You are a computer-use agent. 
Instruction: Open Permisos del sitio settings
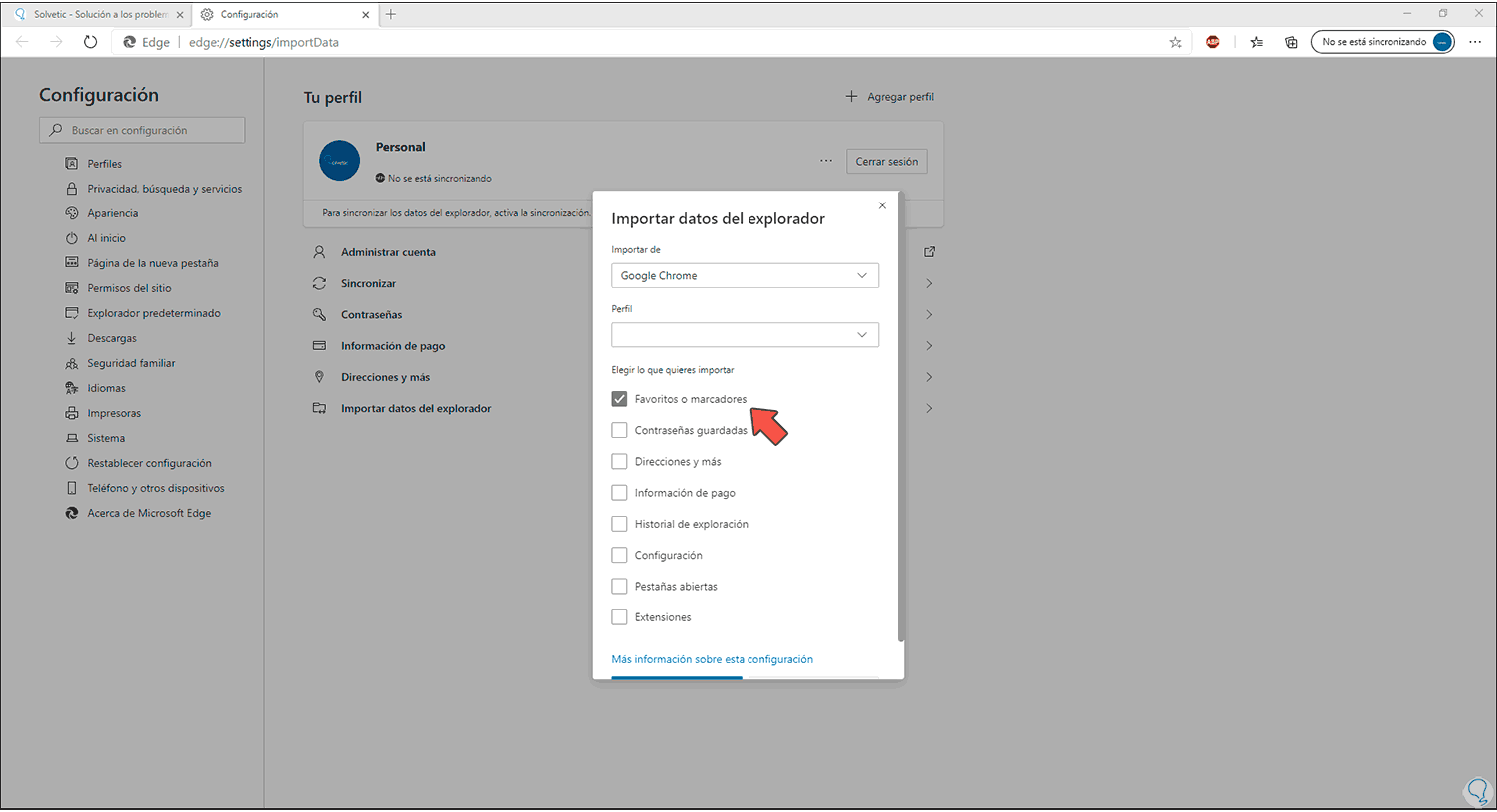129,288
